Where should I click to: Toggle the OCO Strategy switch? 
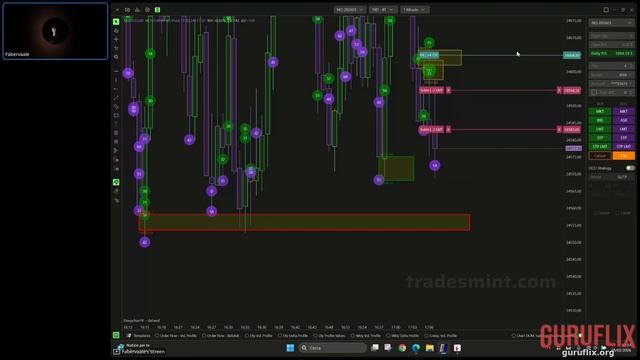[x=630, y=168]
